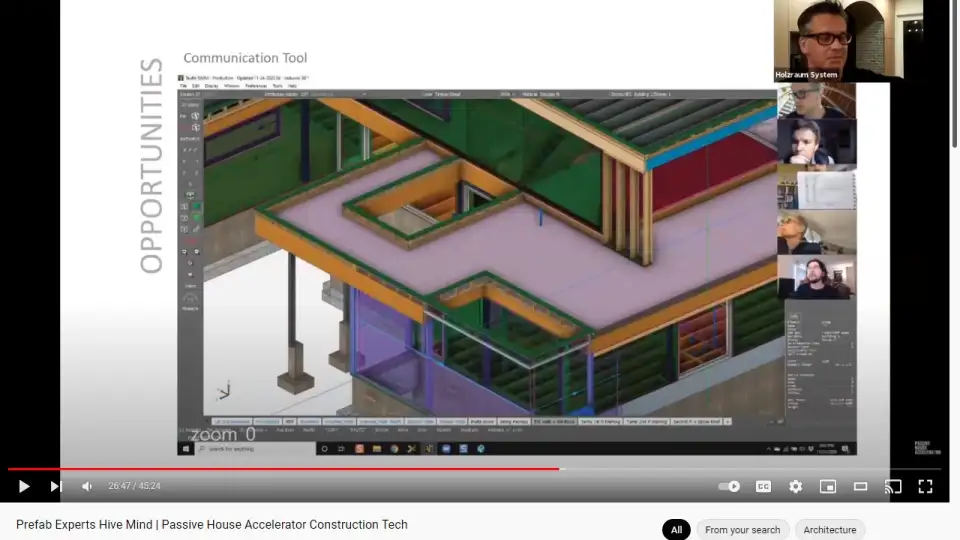
Task: Select the All filter chip
Action: [676, 530]
